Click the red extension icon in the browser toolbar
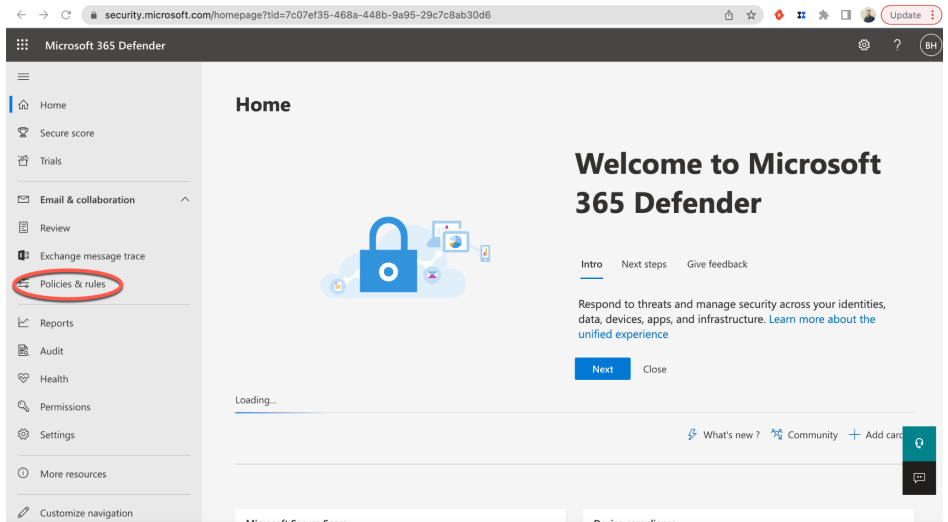The width and height of the screenshot is (948, 522). pyautogui.click(x=779, y=15)
